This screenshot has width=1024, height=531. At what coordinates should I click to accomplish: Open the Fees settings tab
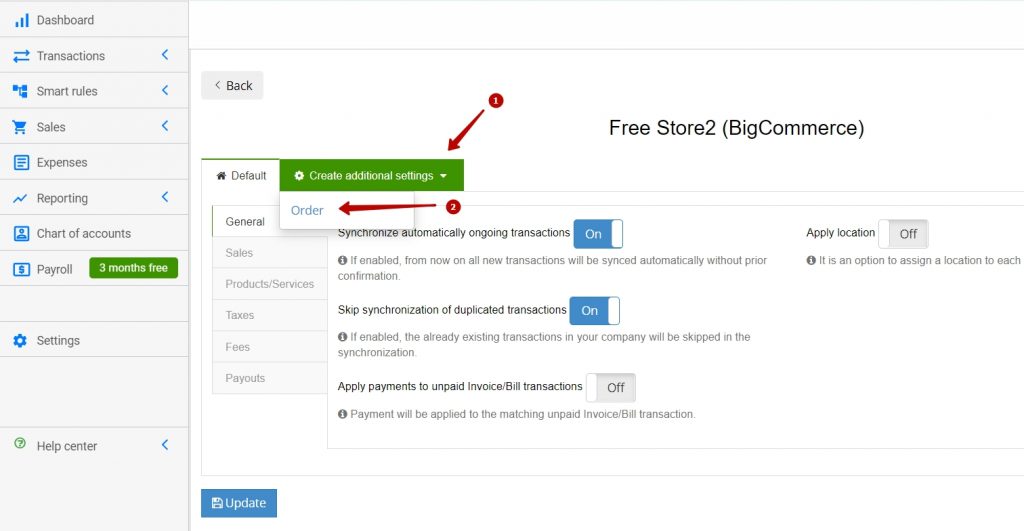(x=269, y=347)
